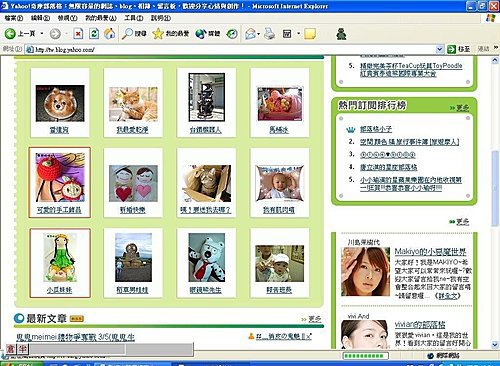This screenshot has width=500, height=366.
Task: Open the meimei latest article link
Action: click(76, 337)
